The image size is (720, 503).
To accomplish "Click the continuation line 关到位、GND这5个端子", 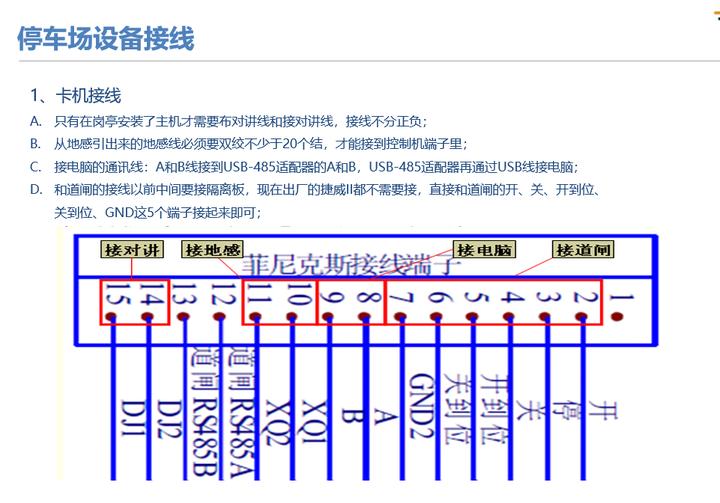I will pos(158,212).
